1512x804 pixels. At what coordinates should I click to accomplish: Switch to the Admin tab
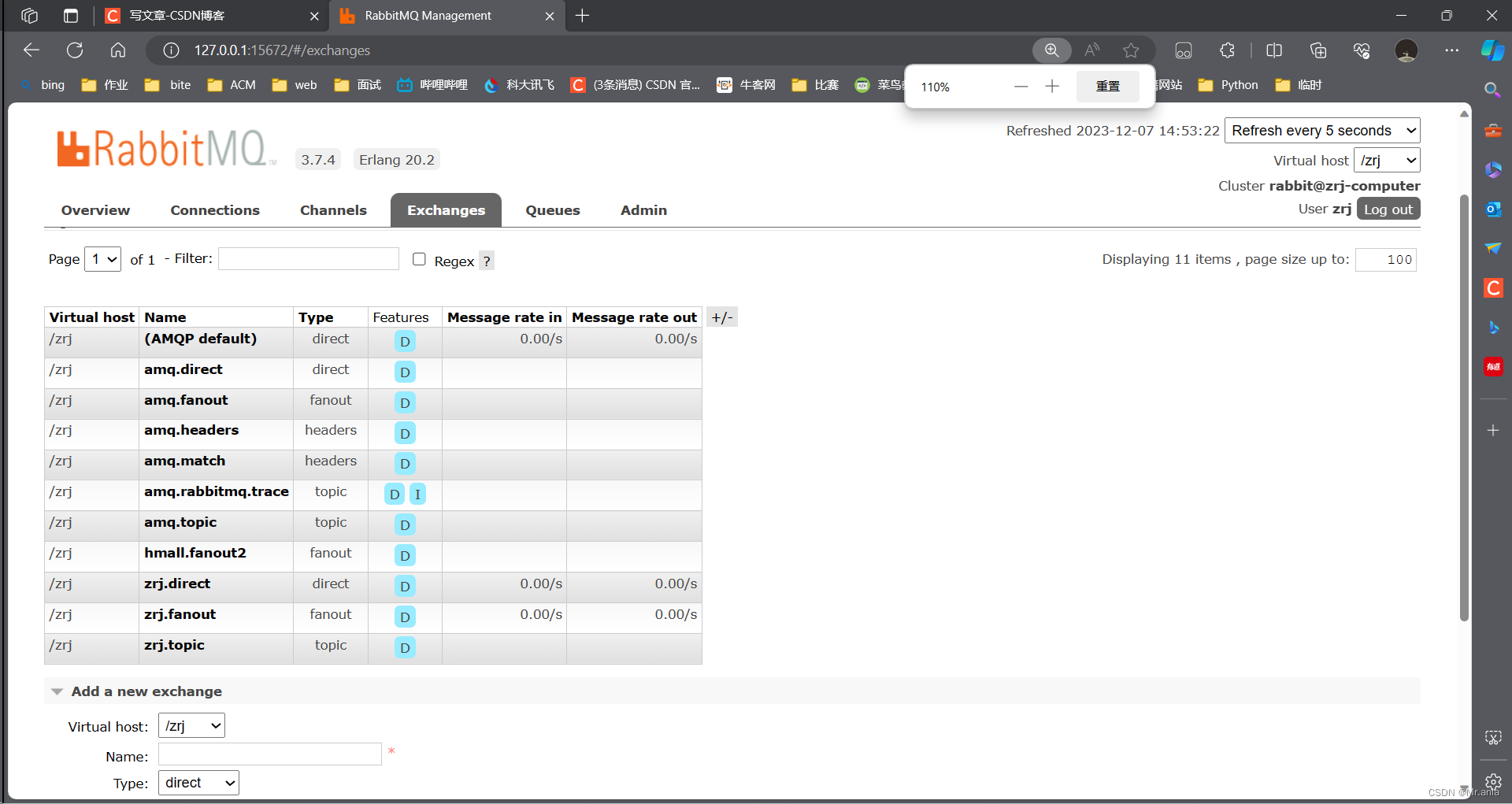643,210
